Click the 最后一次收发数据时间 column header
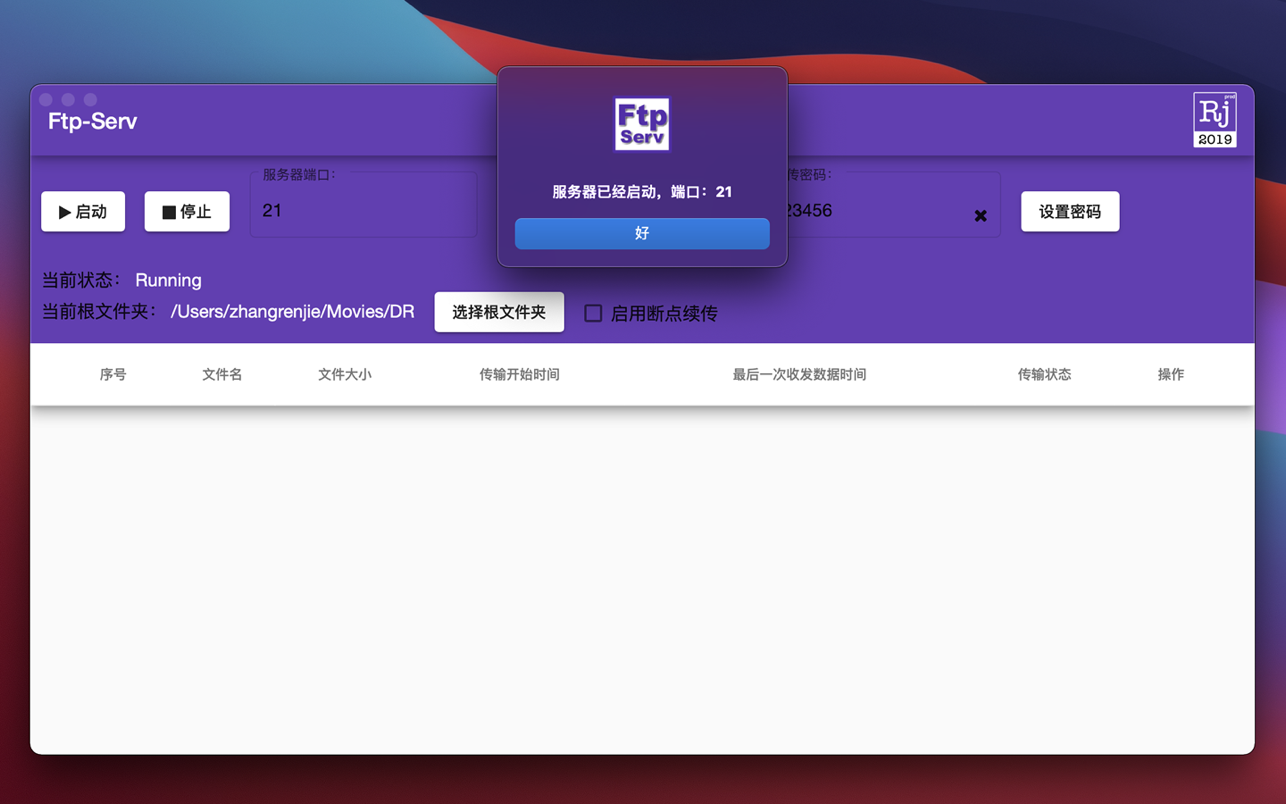This screenshot has height=804, width=1286. click(799, 374)
